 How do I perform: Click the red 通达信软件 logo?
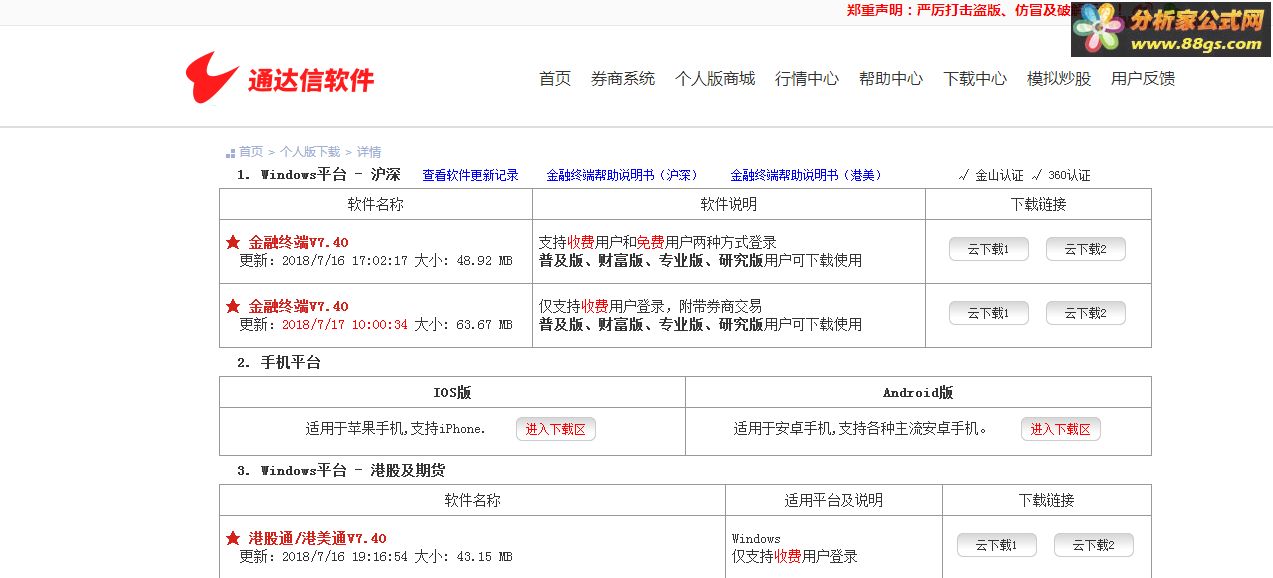279,78
